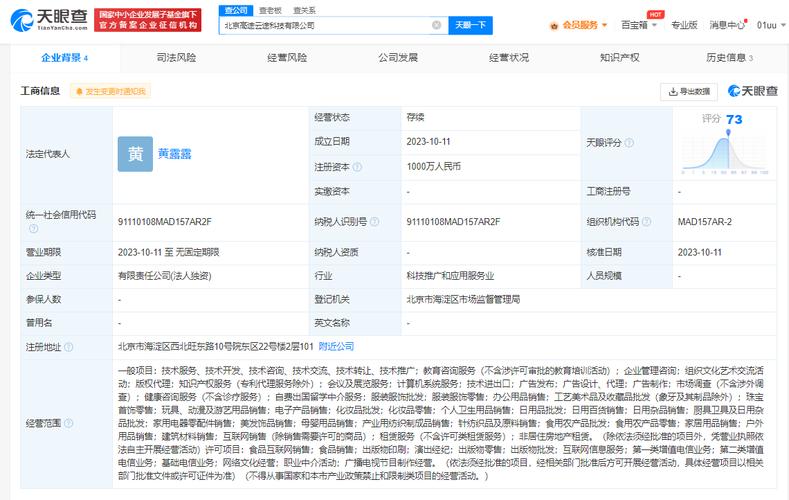
Task: Click the 1000万人民币 registered capital value
Action: pos(433,166)
